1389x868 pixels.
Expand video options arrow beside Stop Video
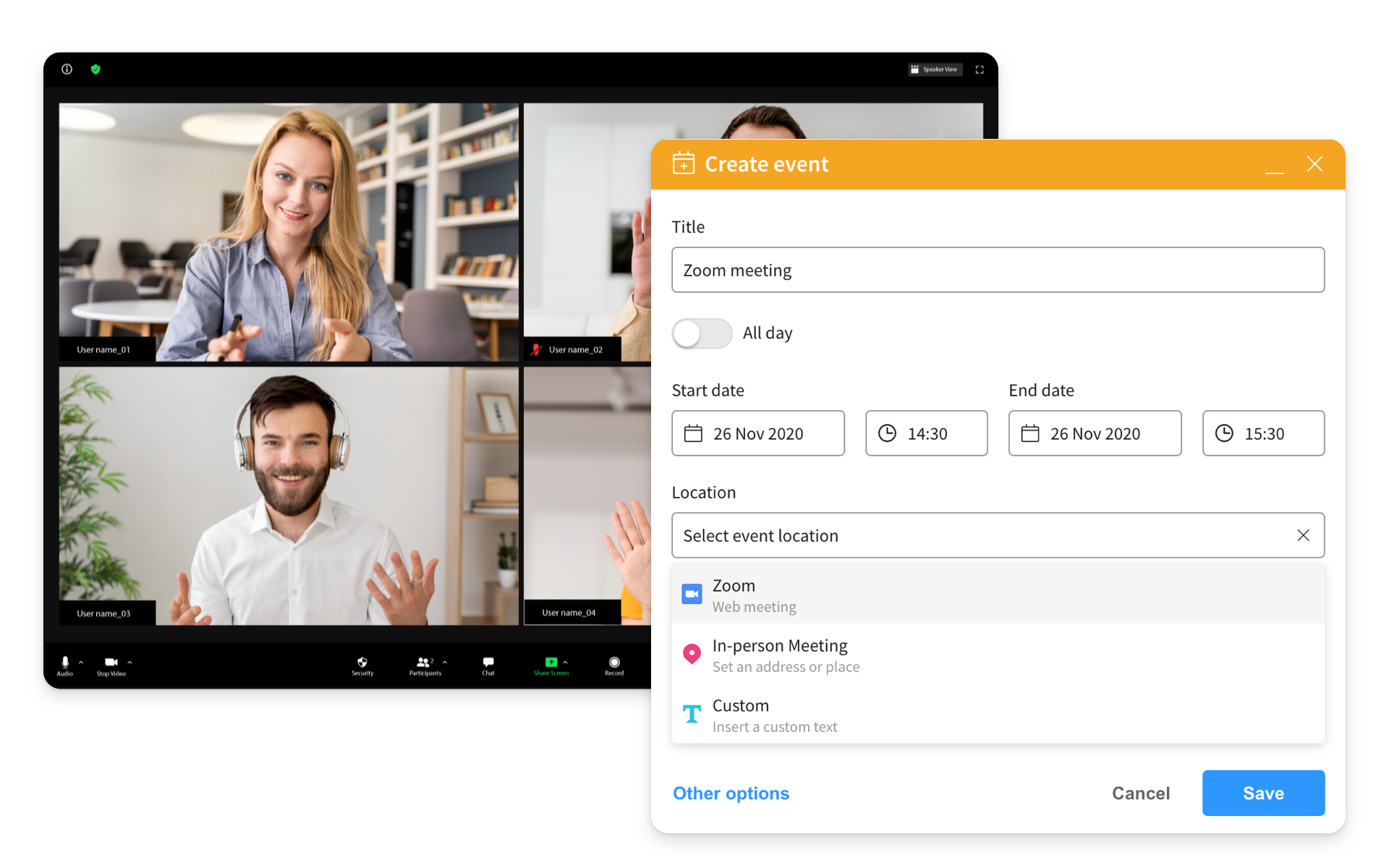(x=129, y=662)
